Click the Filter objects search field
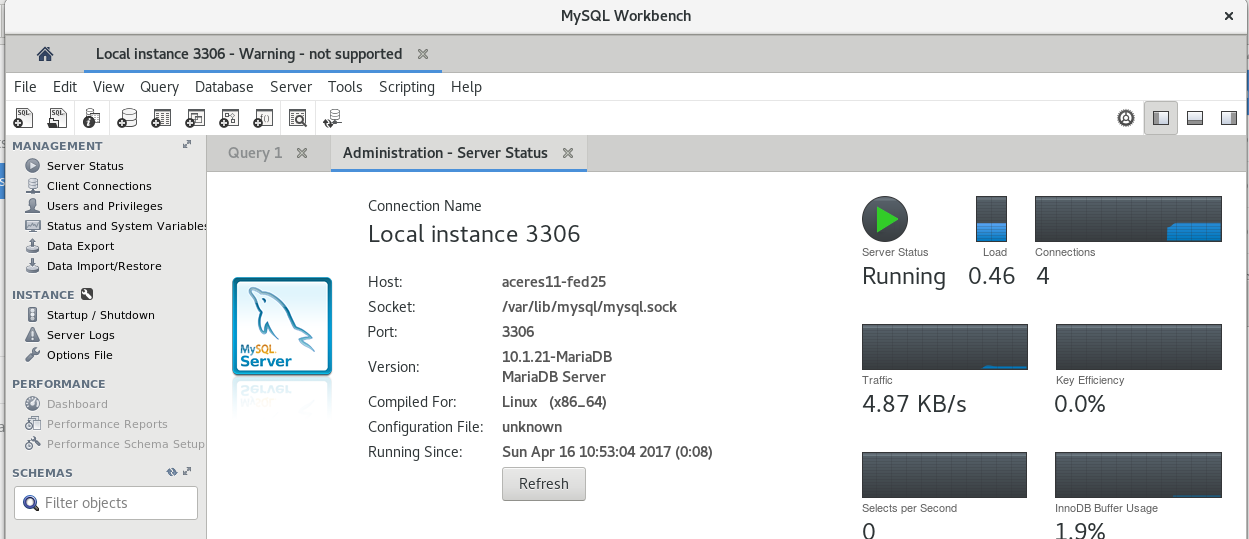Image resolution: width=1249 pixels, height=539 pixels. click(x=106, y=503)
